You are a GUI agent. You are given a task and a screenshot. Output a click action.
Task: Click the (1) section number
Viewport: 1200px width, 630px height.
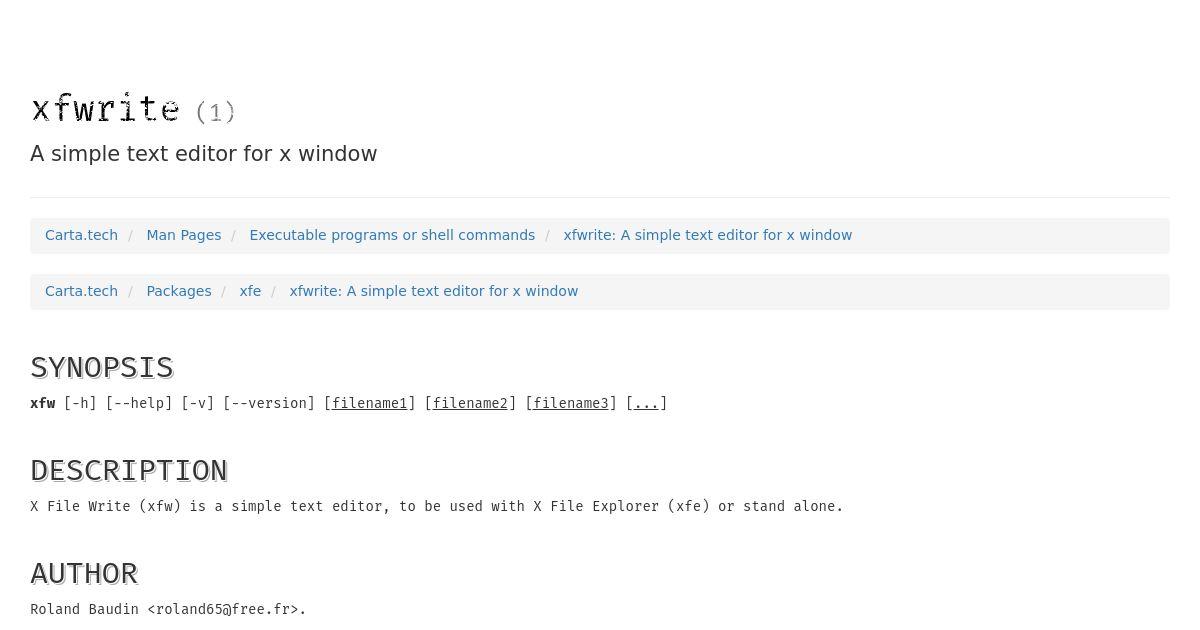(215, 112)
